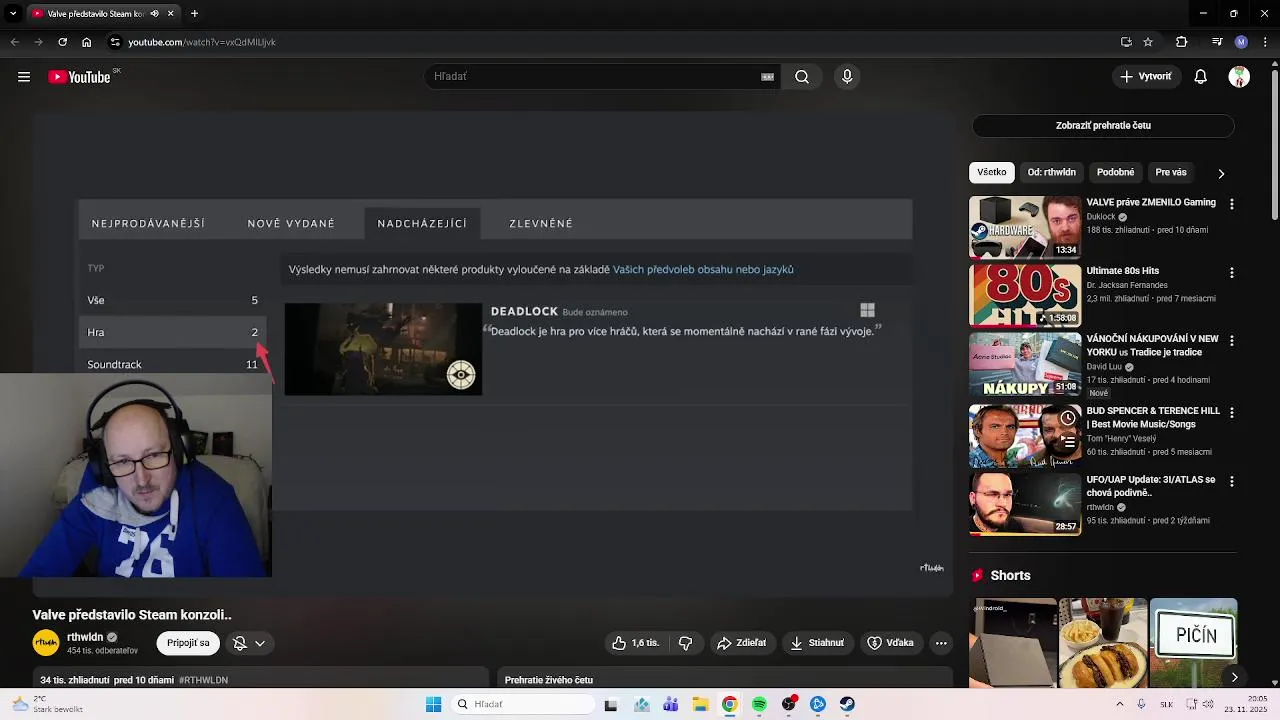Open the browser home page
The image size is (1280, 720).
pos(86,42)
